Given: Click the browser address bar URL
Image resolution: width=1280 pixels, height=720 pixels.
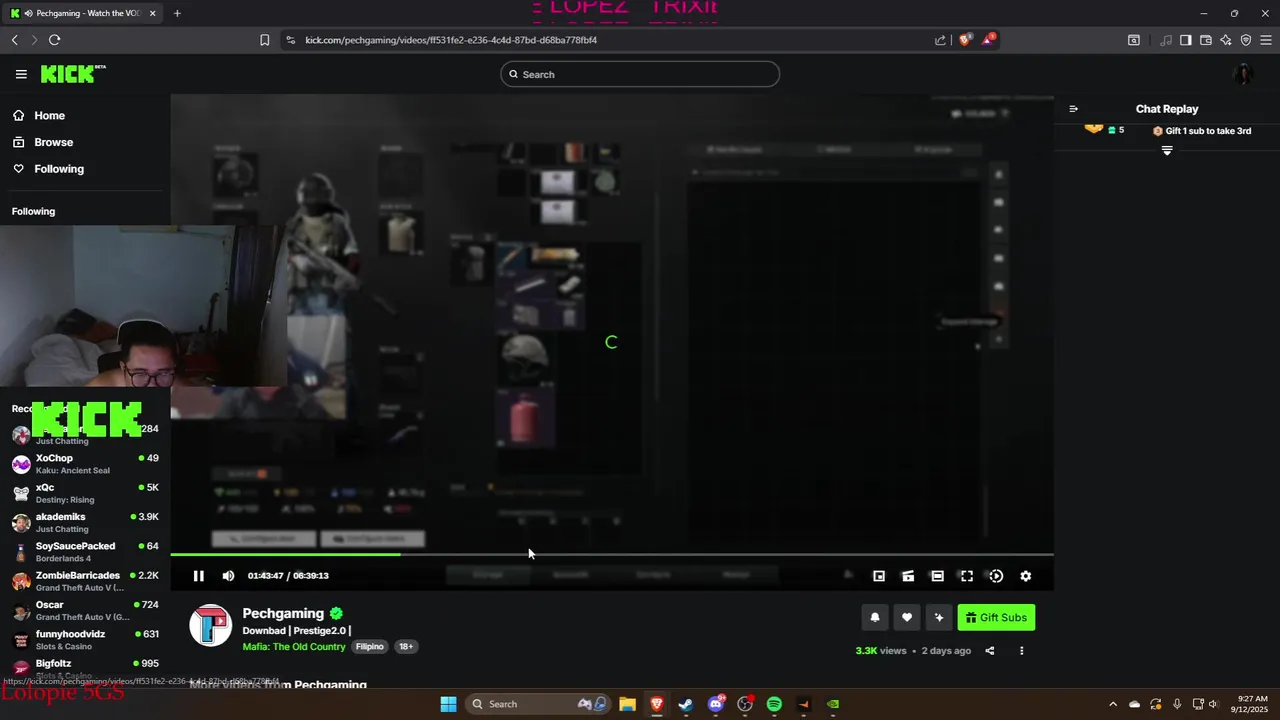Looking at the screenshot, I should point(451,40).
